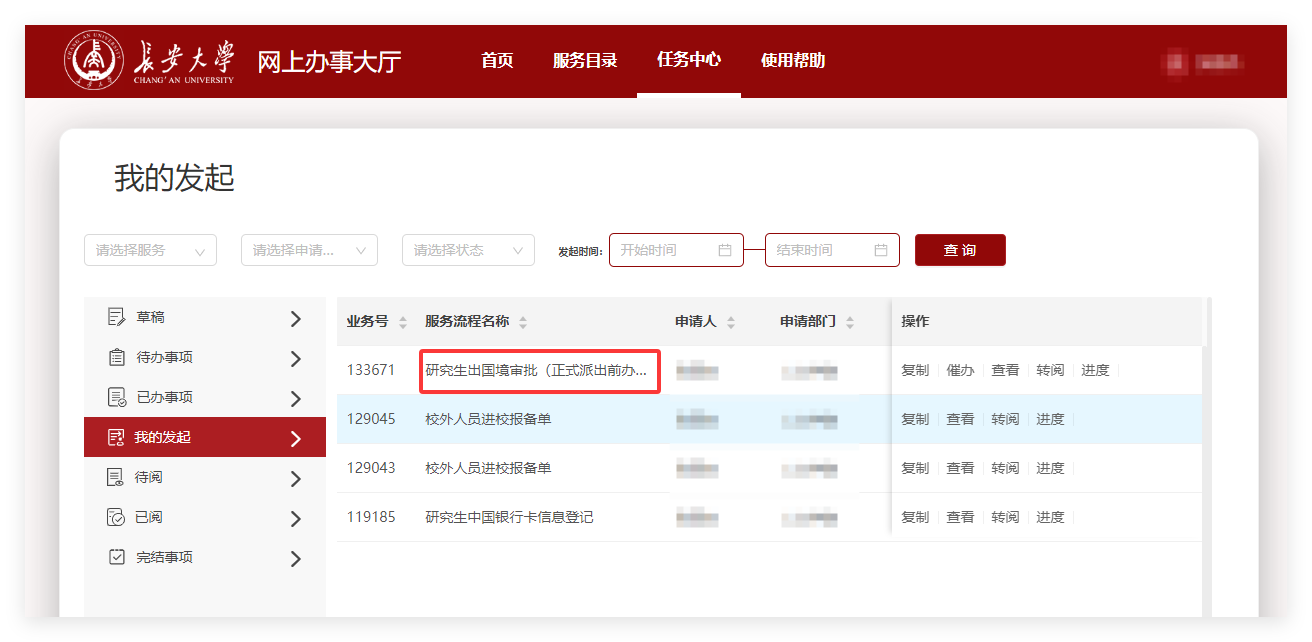Open the 请选择状态 dropdown
The width and height of the screenshot is (1312, 642).
point(468,250)
